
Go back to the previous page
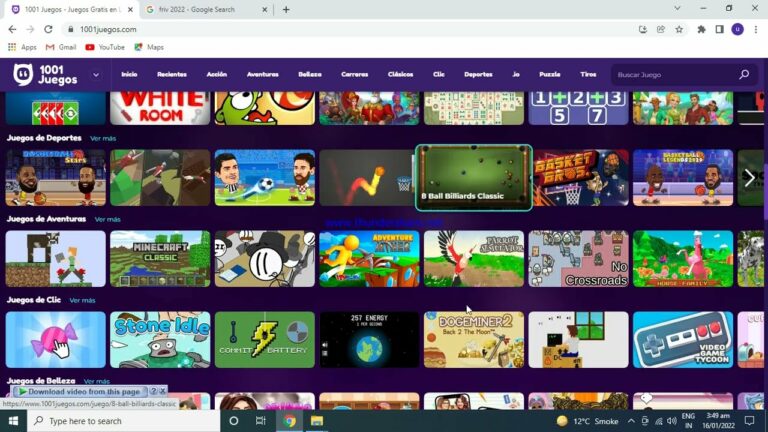coord(12,29)
